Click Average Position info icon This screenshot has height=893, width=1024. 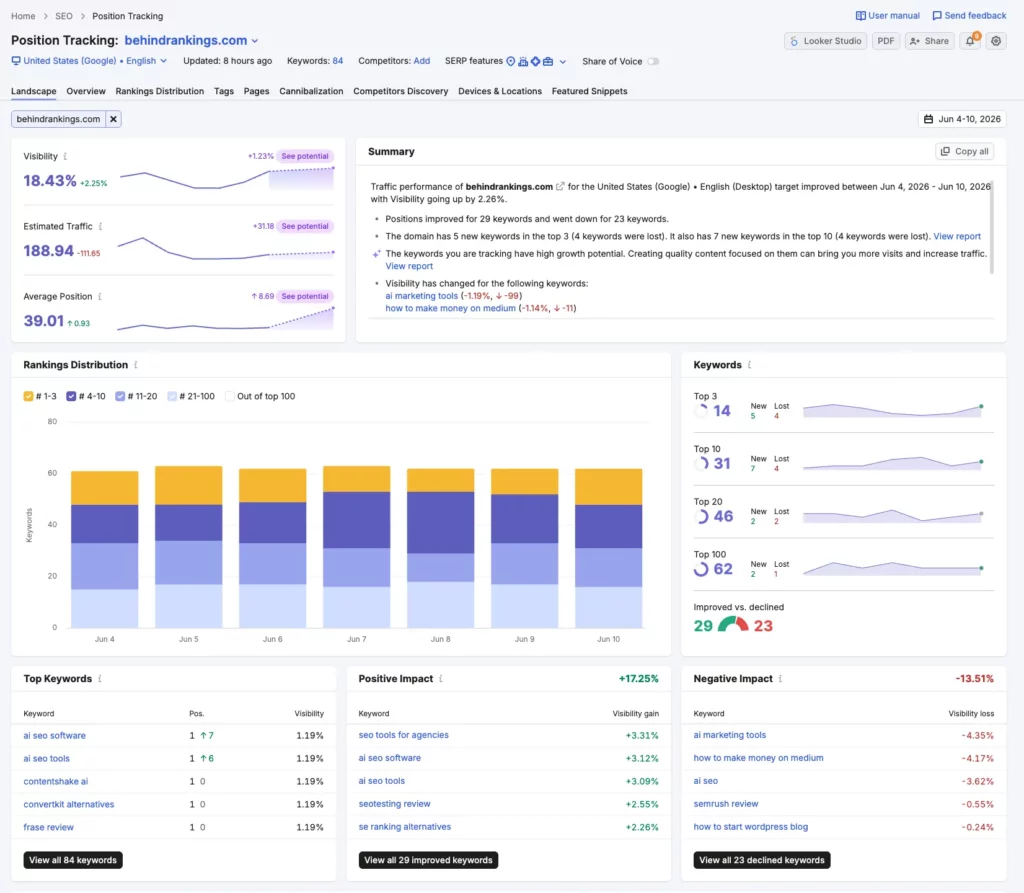click(99, 297)
